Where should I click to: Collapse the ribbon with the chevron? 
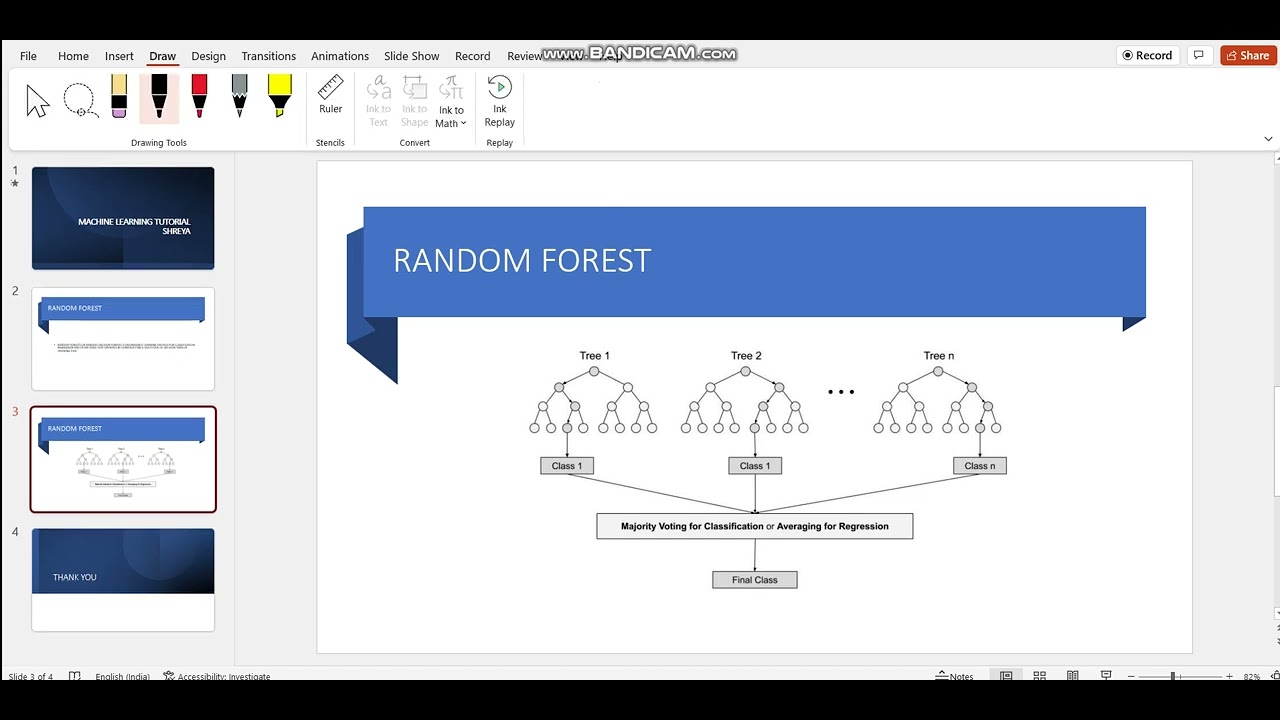tap(1268, 139)
